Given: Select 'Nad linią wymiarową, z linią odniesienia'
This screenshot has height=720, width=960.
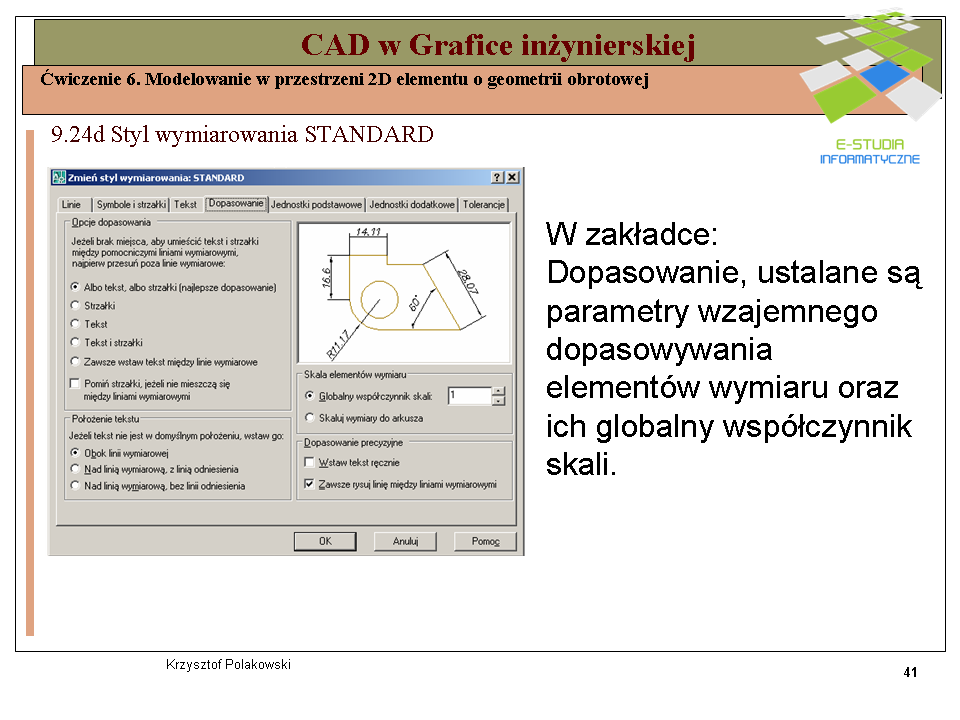Looking at the screenshot, I should (75, 469).
